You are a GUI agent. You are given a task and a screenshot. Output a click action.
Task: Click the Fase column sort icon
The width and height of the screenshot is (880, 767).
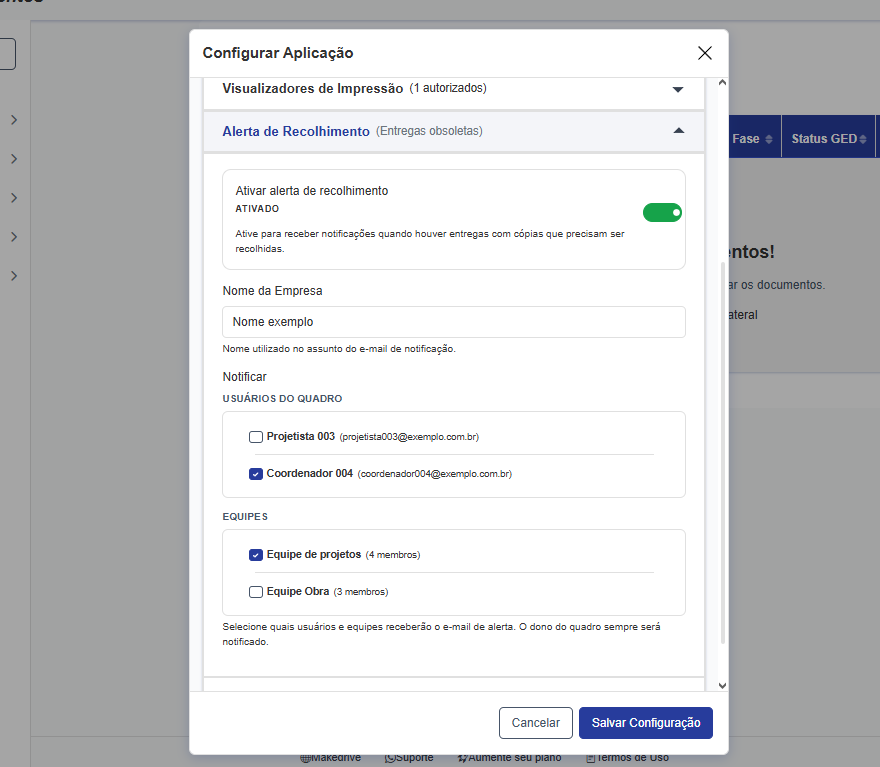pos(769,139)
